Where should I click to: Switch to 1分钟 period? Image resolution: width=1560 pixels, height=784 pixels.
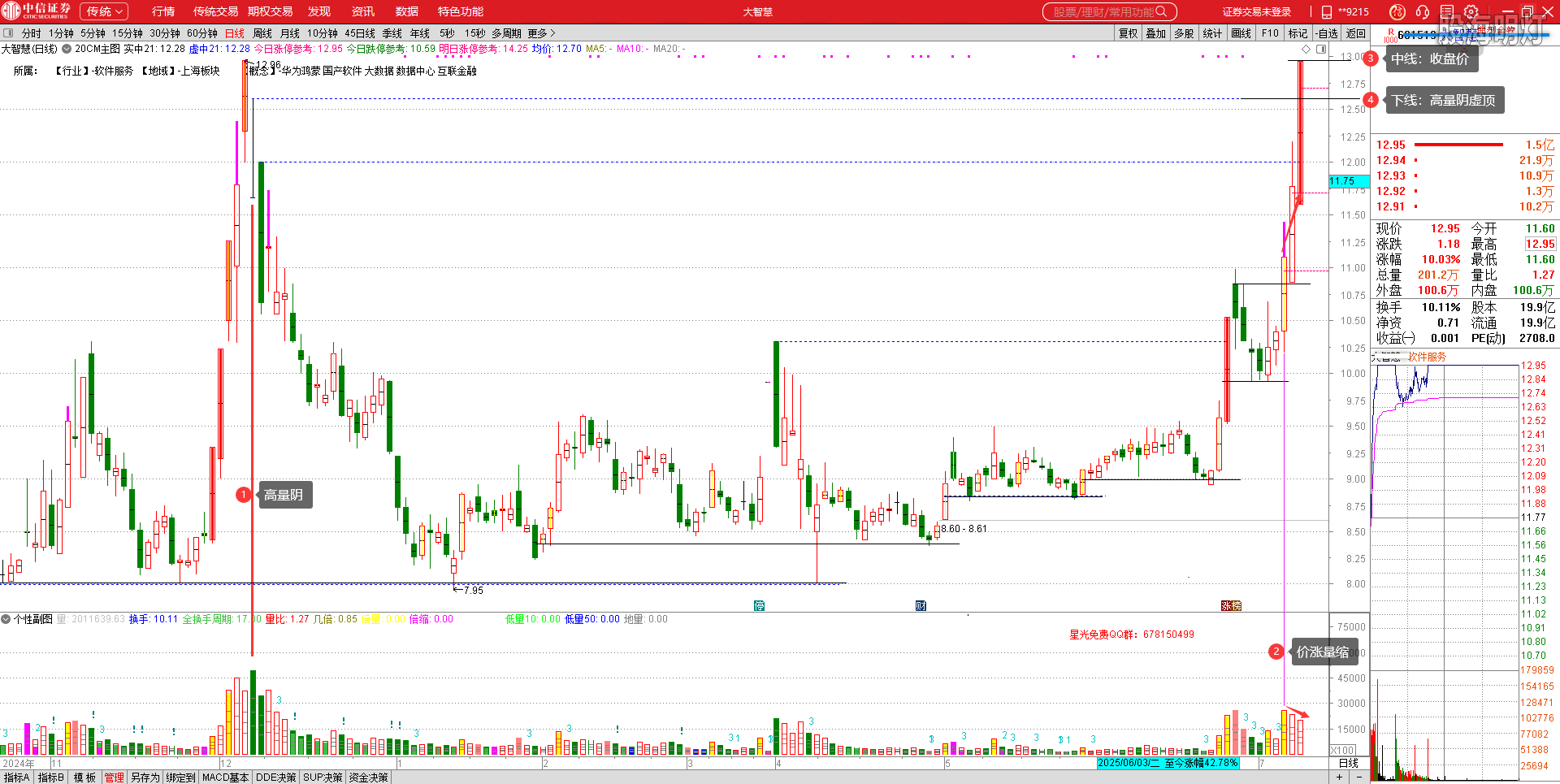pos(61,33)
